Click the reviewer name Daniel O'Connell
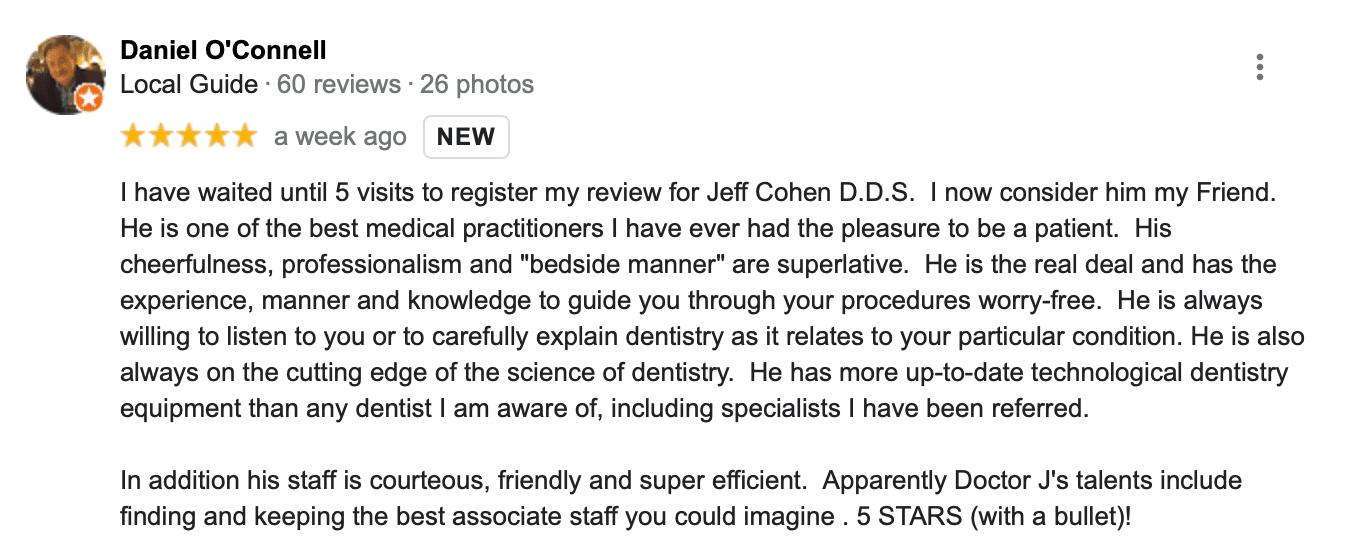 tap(223, 50)
